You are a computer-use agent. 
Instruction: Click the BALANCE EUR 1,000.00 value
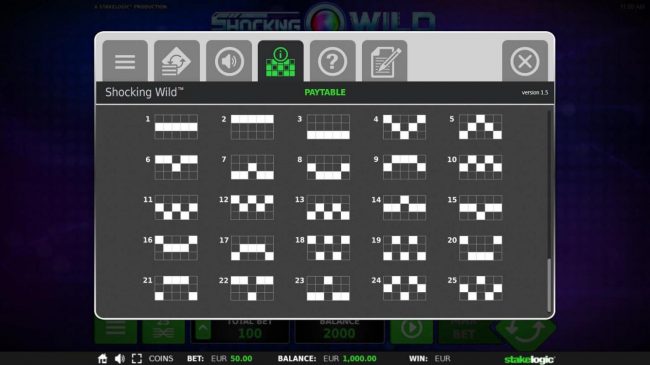[327, 358]
